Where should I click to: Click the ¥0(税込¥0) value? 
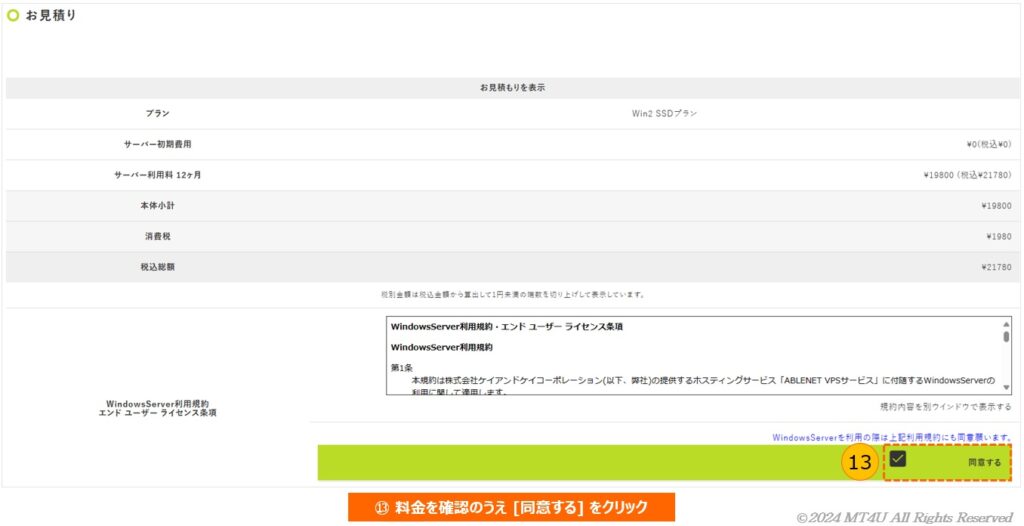pos(989,144)
